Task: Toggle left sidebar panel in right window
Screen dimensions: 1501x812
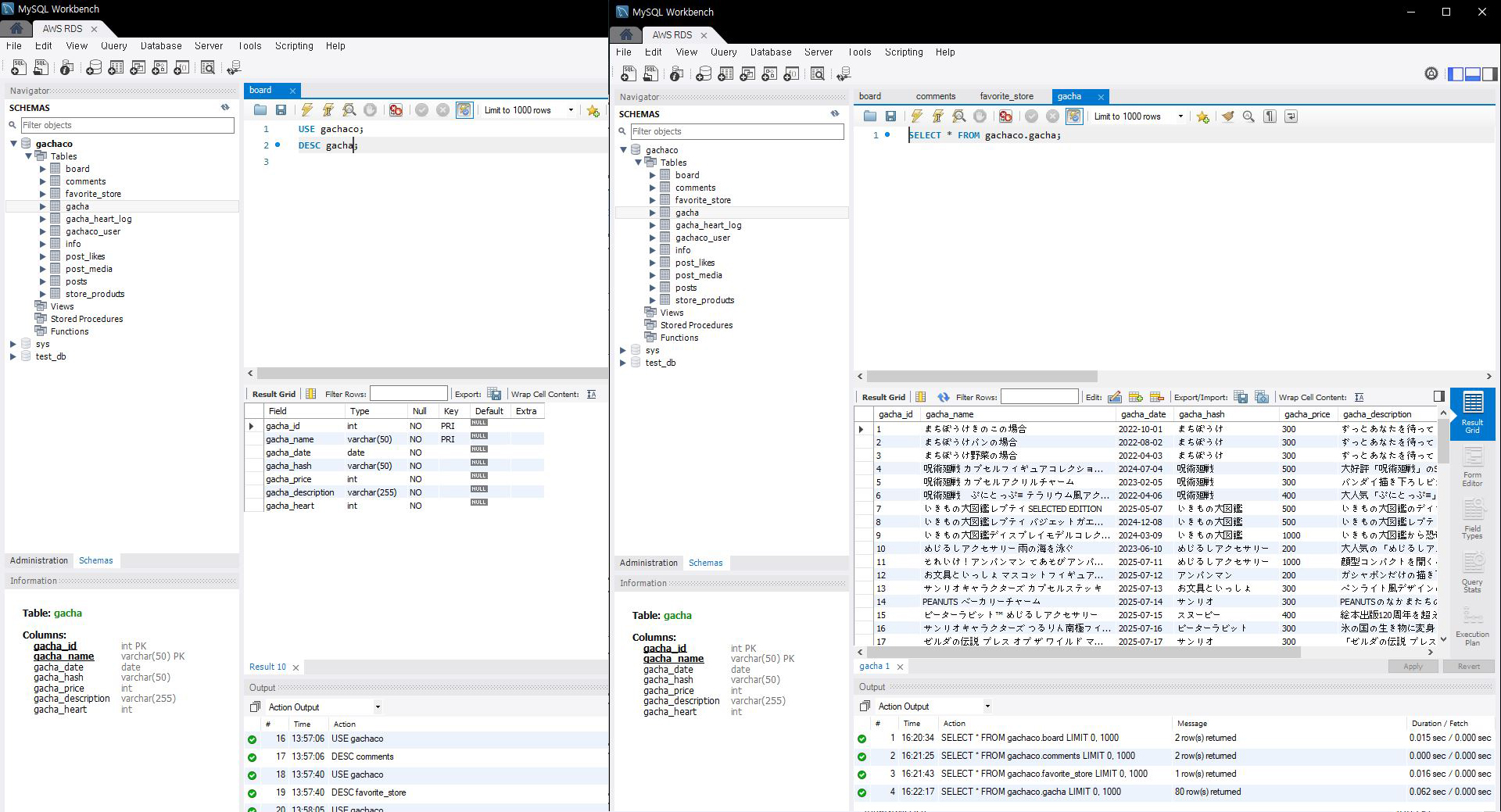Action: tap(1456, 73)
